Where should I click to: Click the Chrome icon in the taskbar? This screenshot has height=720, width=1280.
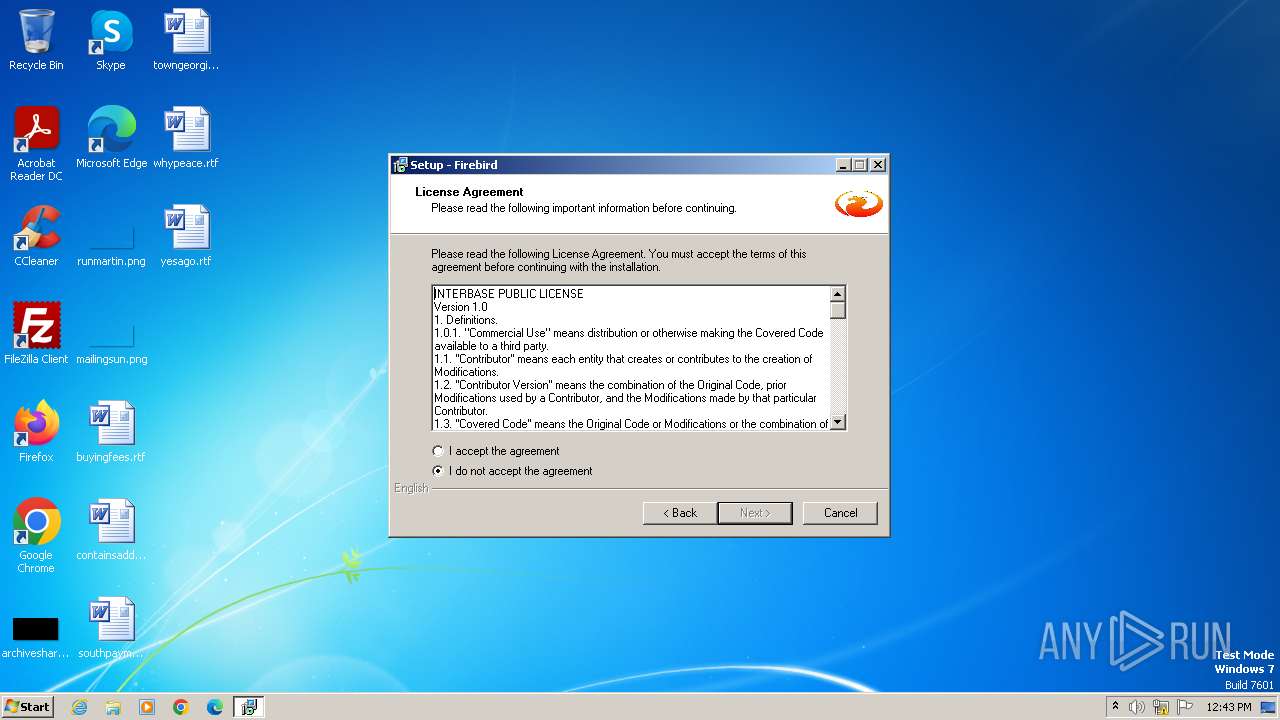tap(181, 707)
